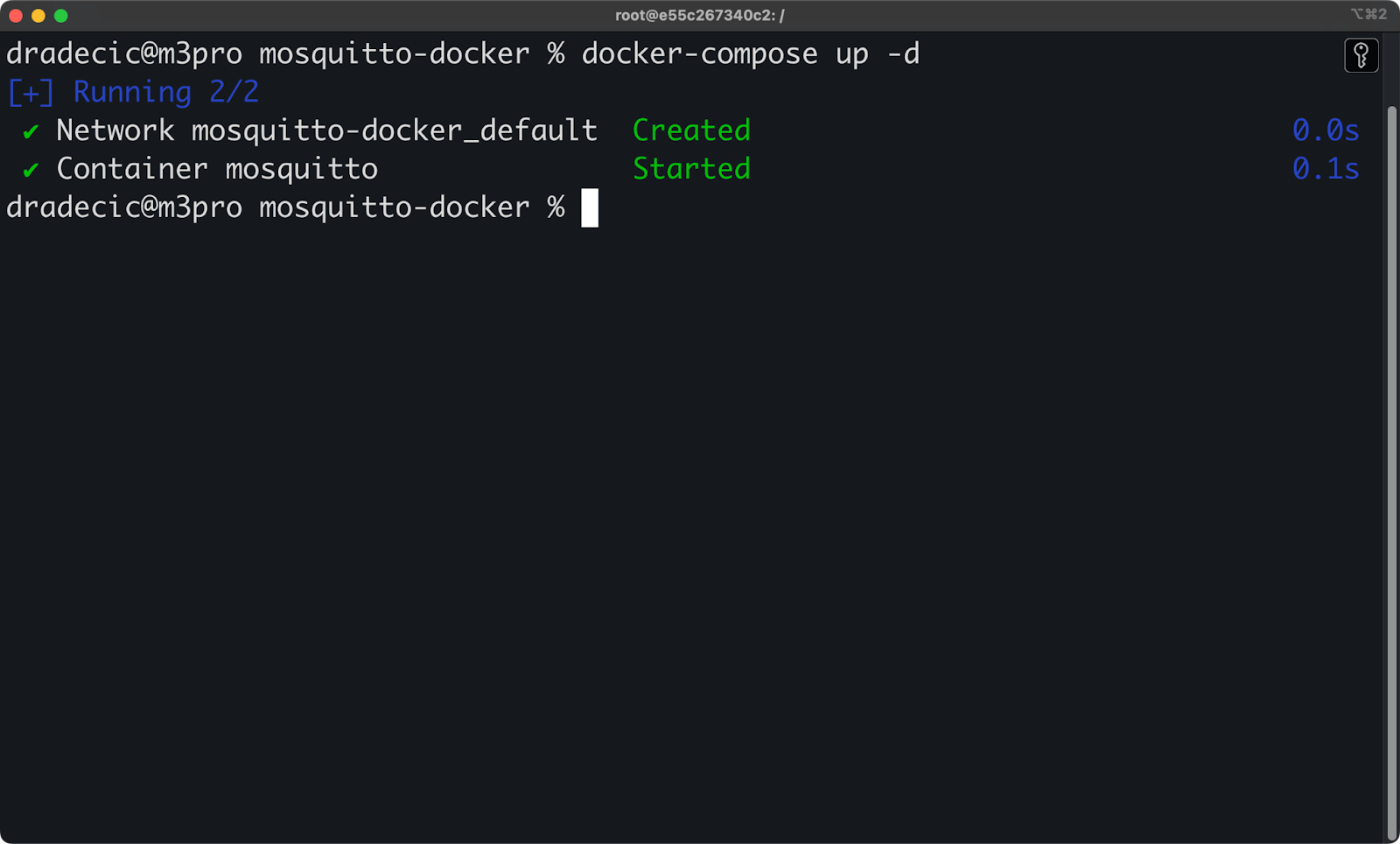Click the [+] Running 2/2 status line
Image resolution: width=1400 pixels, height=844 pixels.
point(131,91)
